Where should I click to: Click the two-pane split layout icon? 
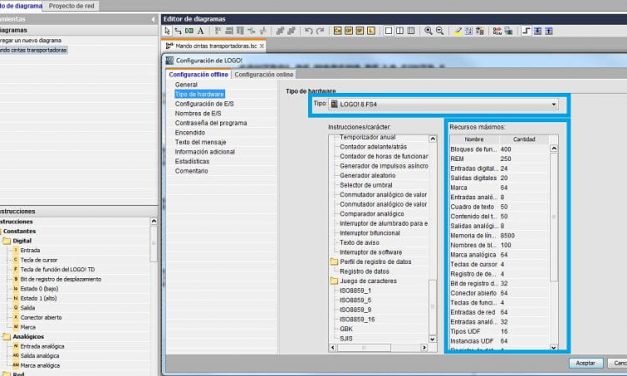tap(399, 31)
